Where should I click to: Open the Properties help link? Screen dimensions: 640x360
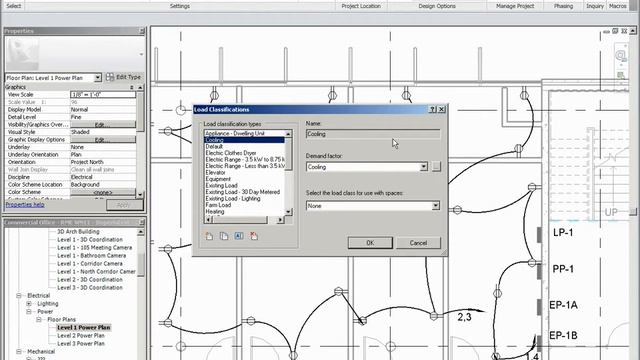coord(25,204)
